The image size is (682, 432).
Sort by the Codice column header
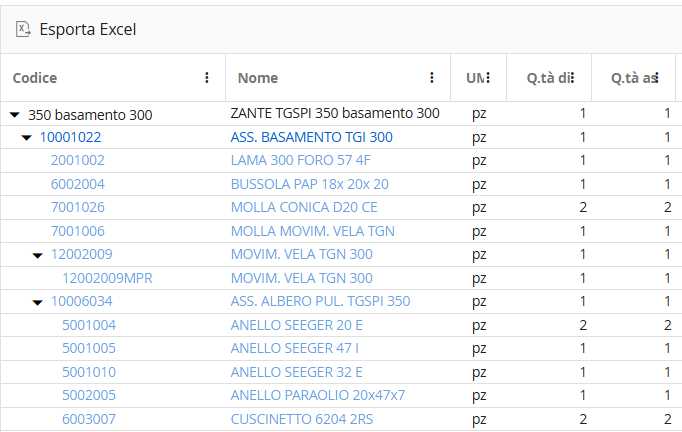[35, 78]
